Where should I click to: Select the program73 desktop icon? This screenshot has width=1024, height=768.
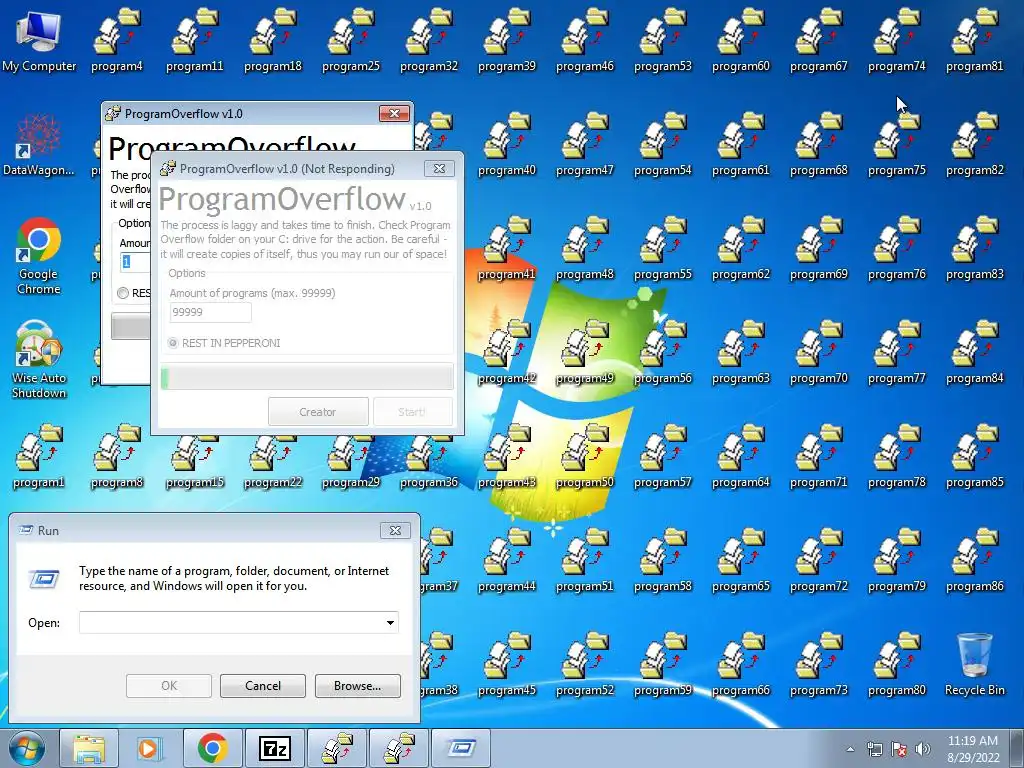tap(818, 665)
